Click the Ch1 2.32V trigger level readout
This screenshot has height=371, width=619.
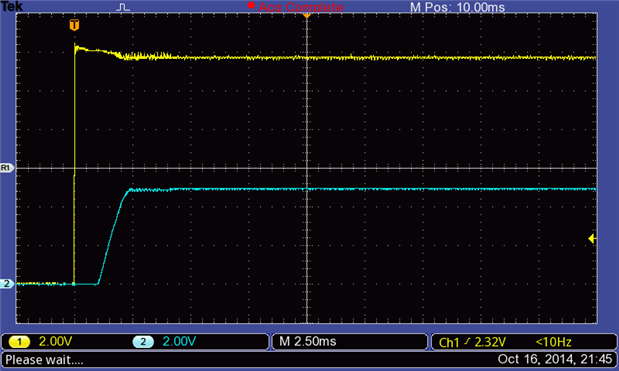472,342
